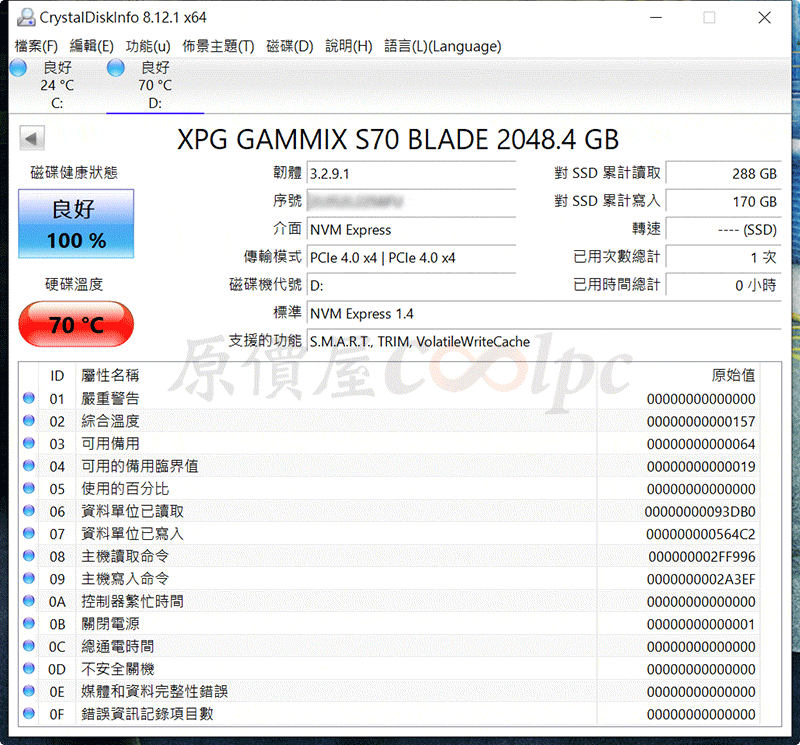Click the transfer mode PCIe 4.0 x4 field
Image resolution: width=800 pixels, height=745 pixels.
(x=411, y=258)
